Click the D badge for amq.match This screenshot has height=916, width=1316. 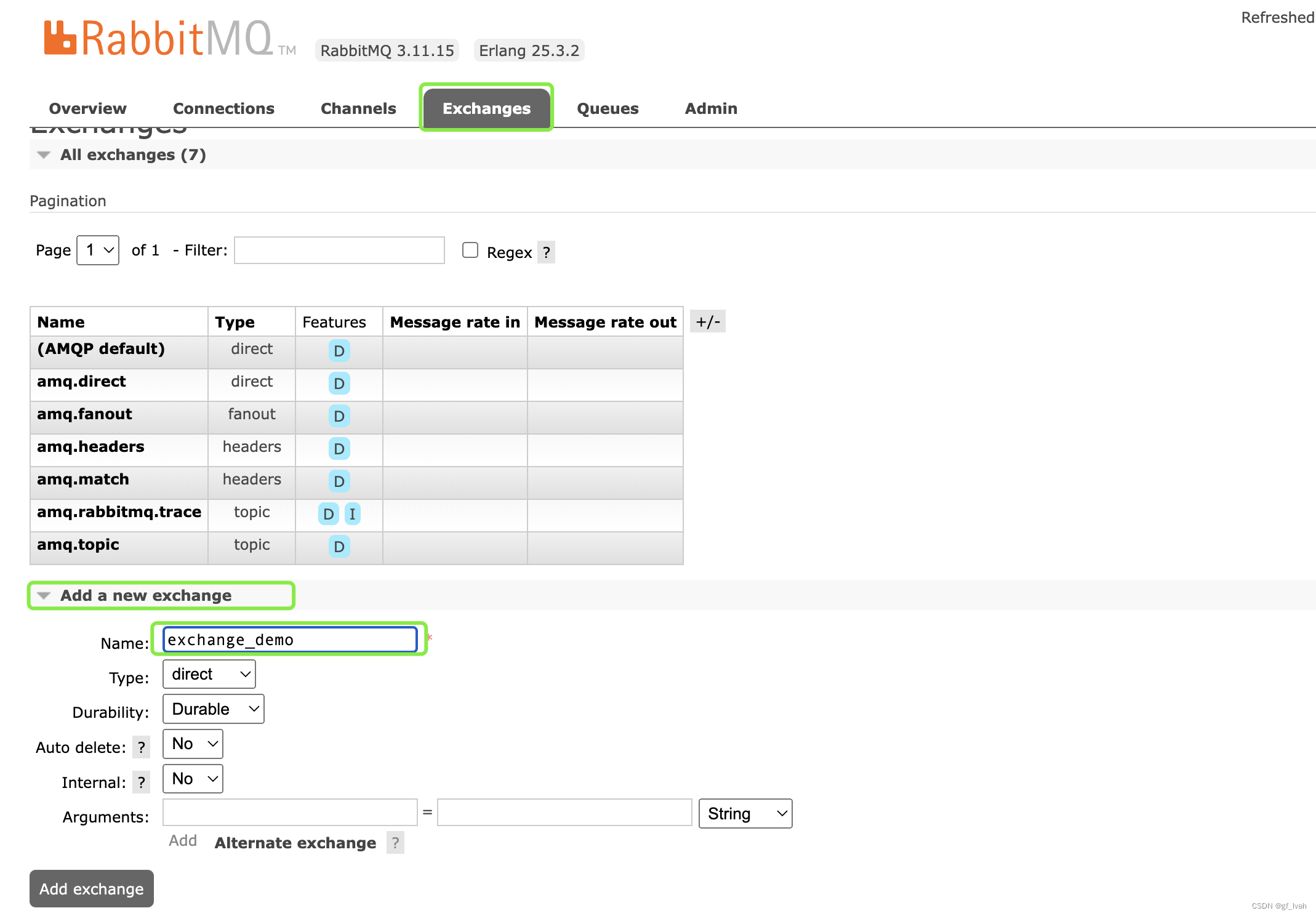click(339, 481)
